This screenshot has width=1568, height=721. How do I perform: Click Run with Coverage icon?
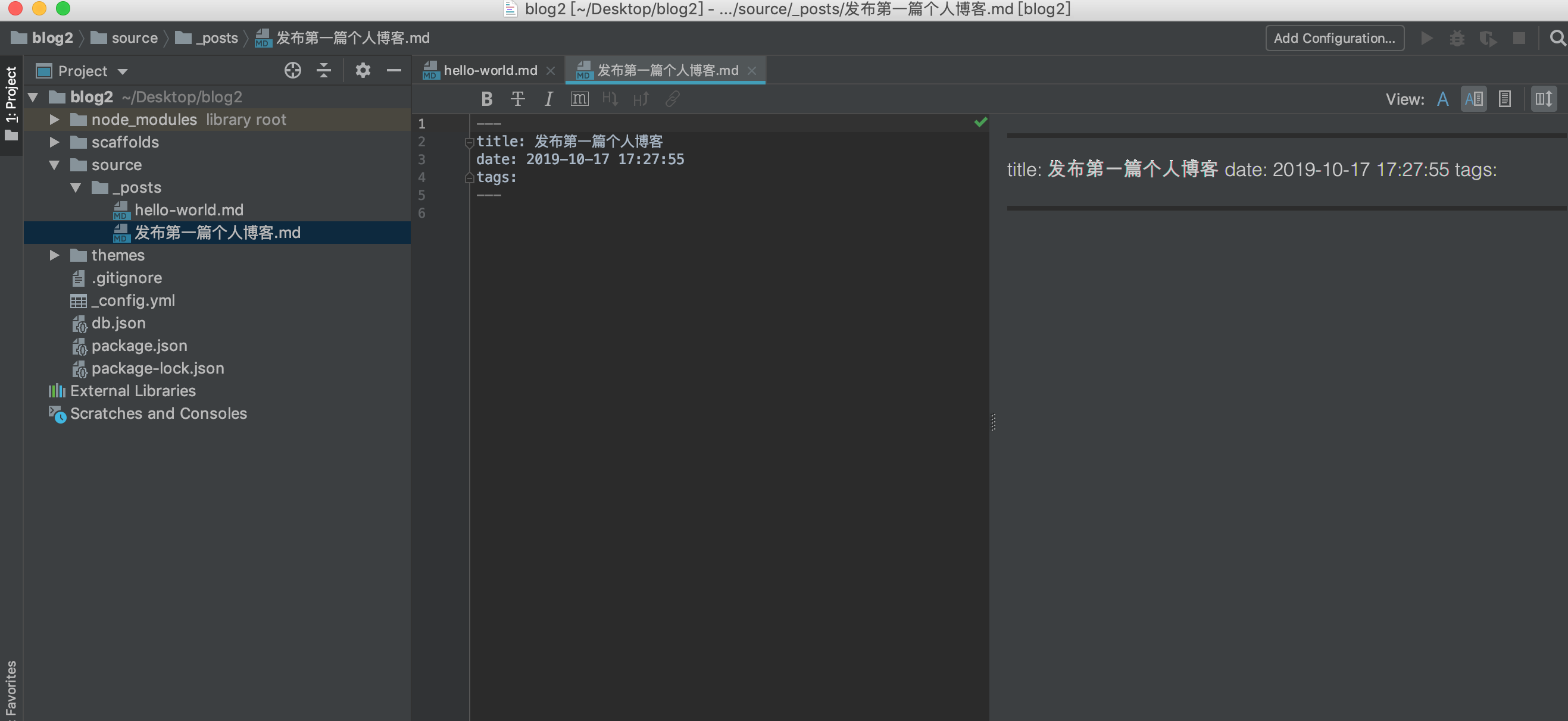1488,38
